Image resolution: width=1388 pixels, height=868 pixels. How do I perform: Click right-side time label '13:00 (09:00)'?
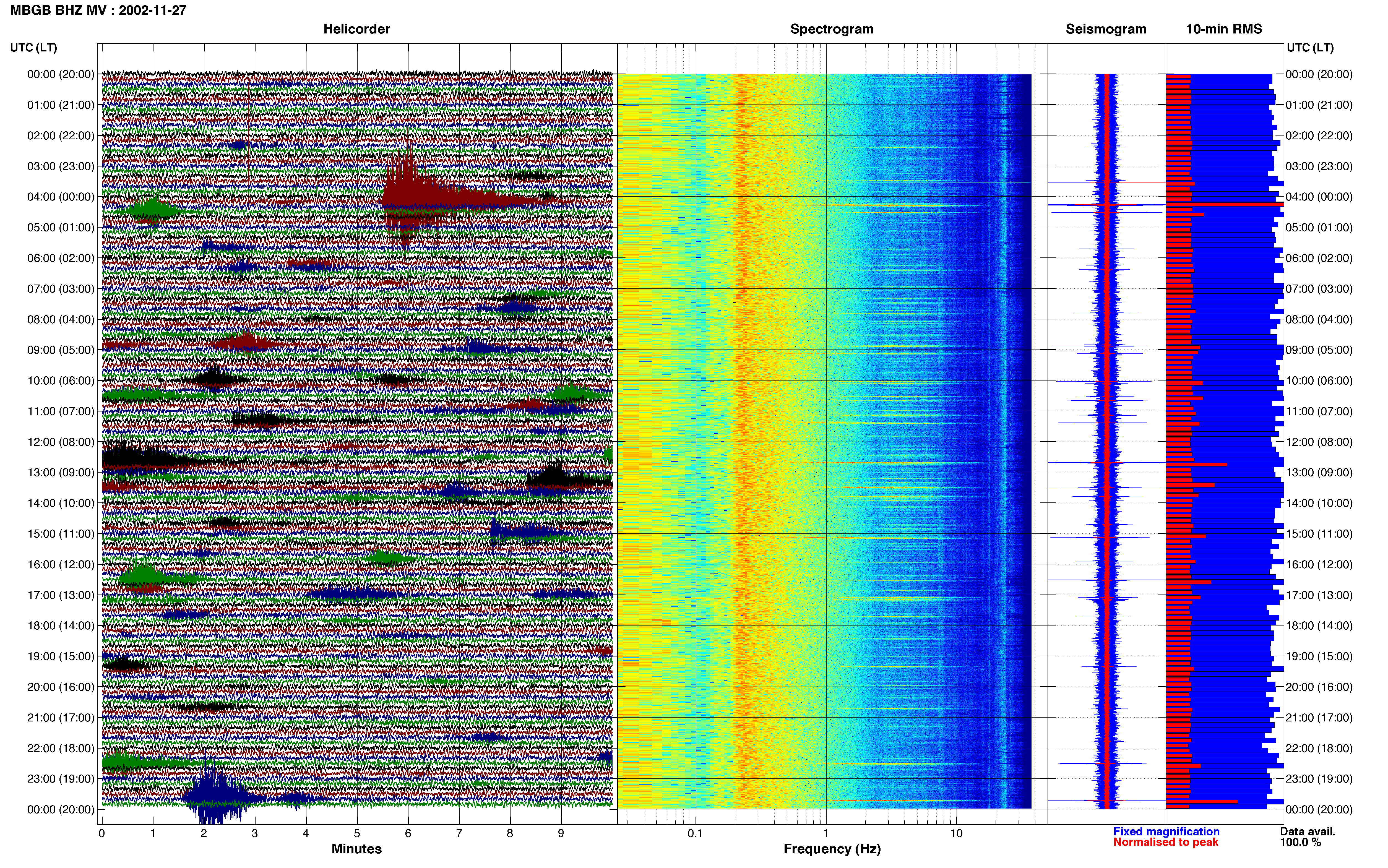[1319, 473]
